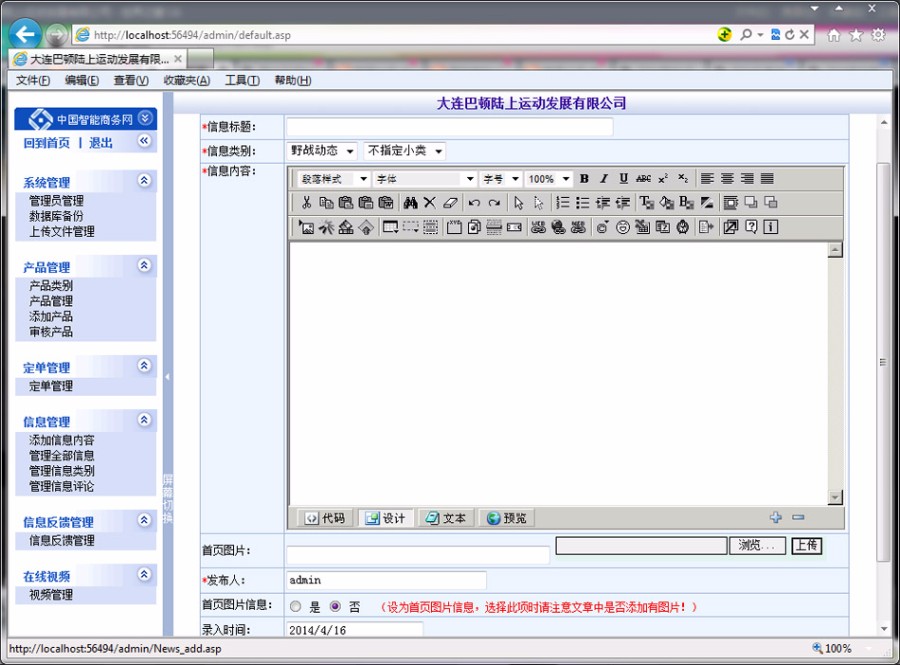Click the 上传 upload button
Image resolution: width=900 pixels, height=665 pixels.
pos(806,546)
